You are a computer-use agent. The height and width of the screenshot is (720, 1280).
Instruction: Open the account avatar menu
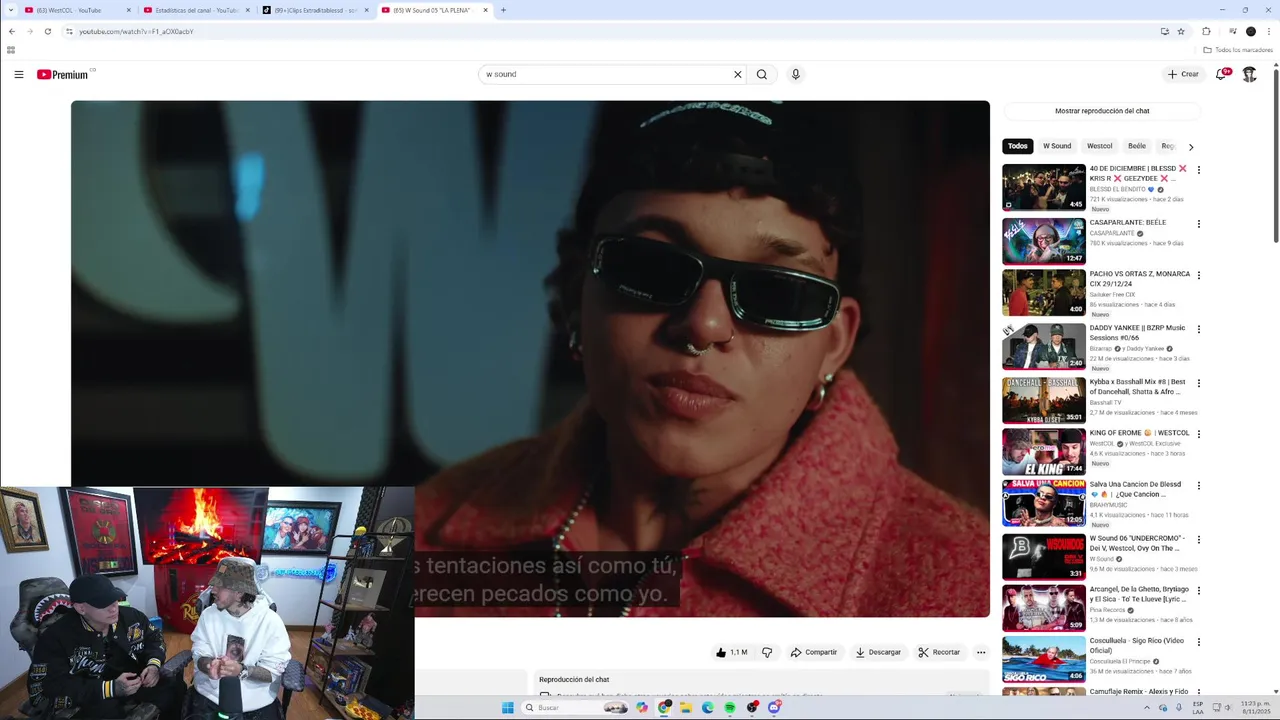pos(1249,74)
